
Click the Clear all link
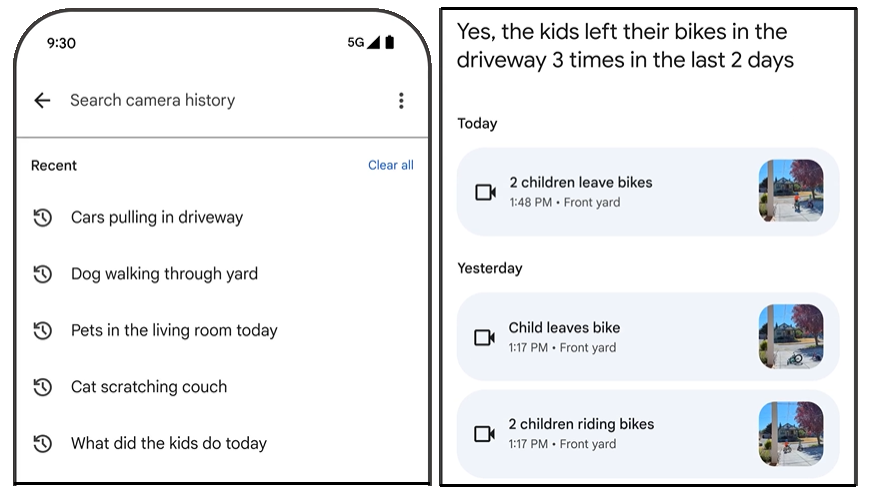tap(390, 165)
